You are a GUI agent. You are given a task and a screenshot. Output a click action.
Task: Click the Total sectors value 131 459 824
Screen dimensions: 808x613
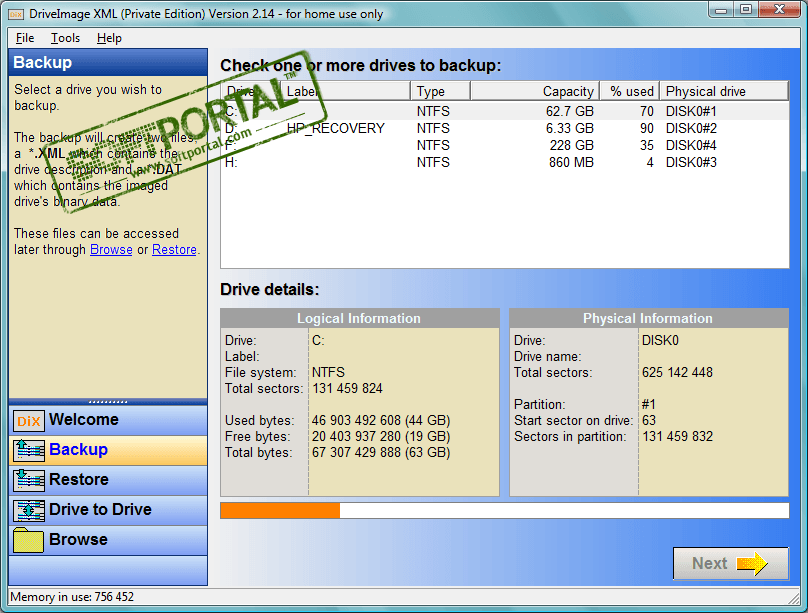tap(347, 388)
